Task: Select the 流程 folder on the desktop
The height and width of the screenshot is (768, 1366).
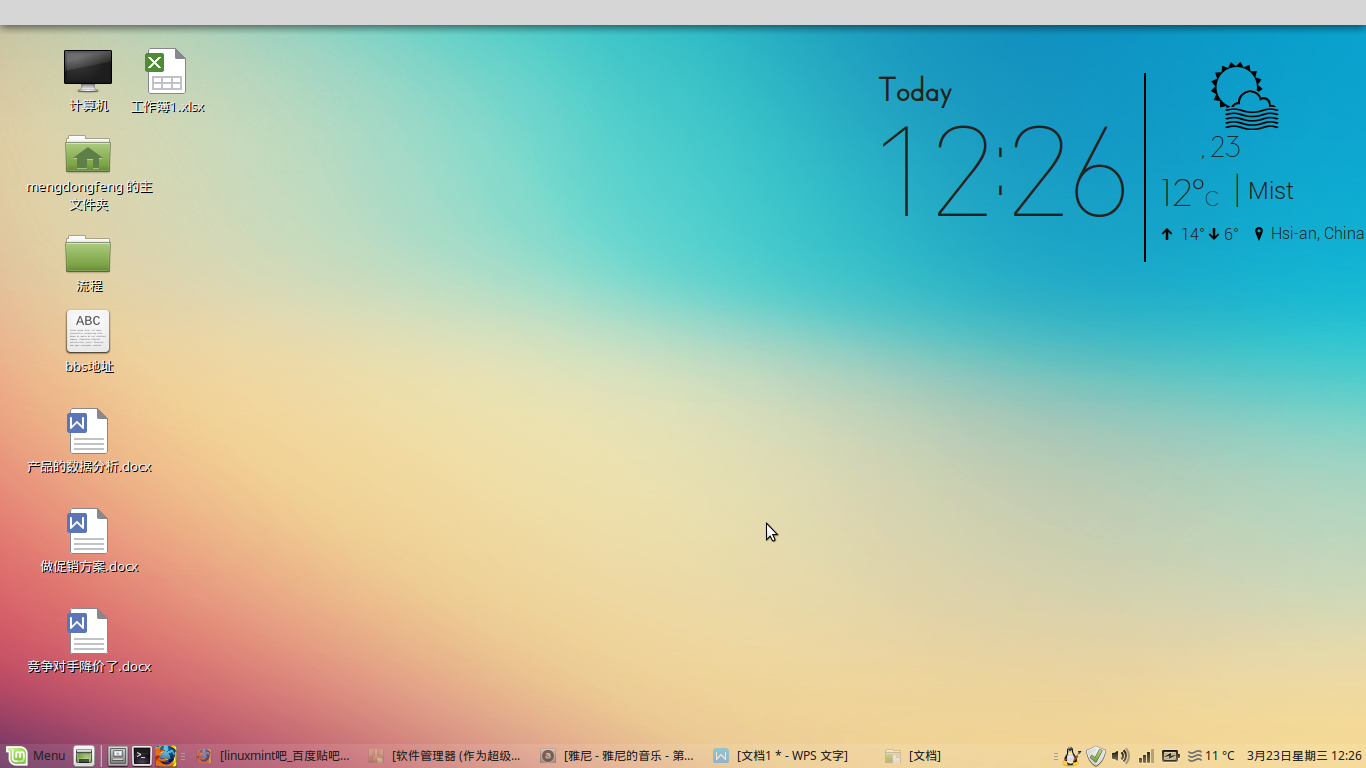Action: (88, 254)
